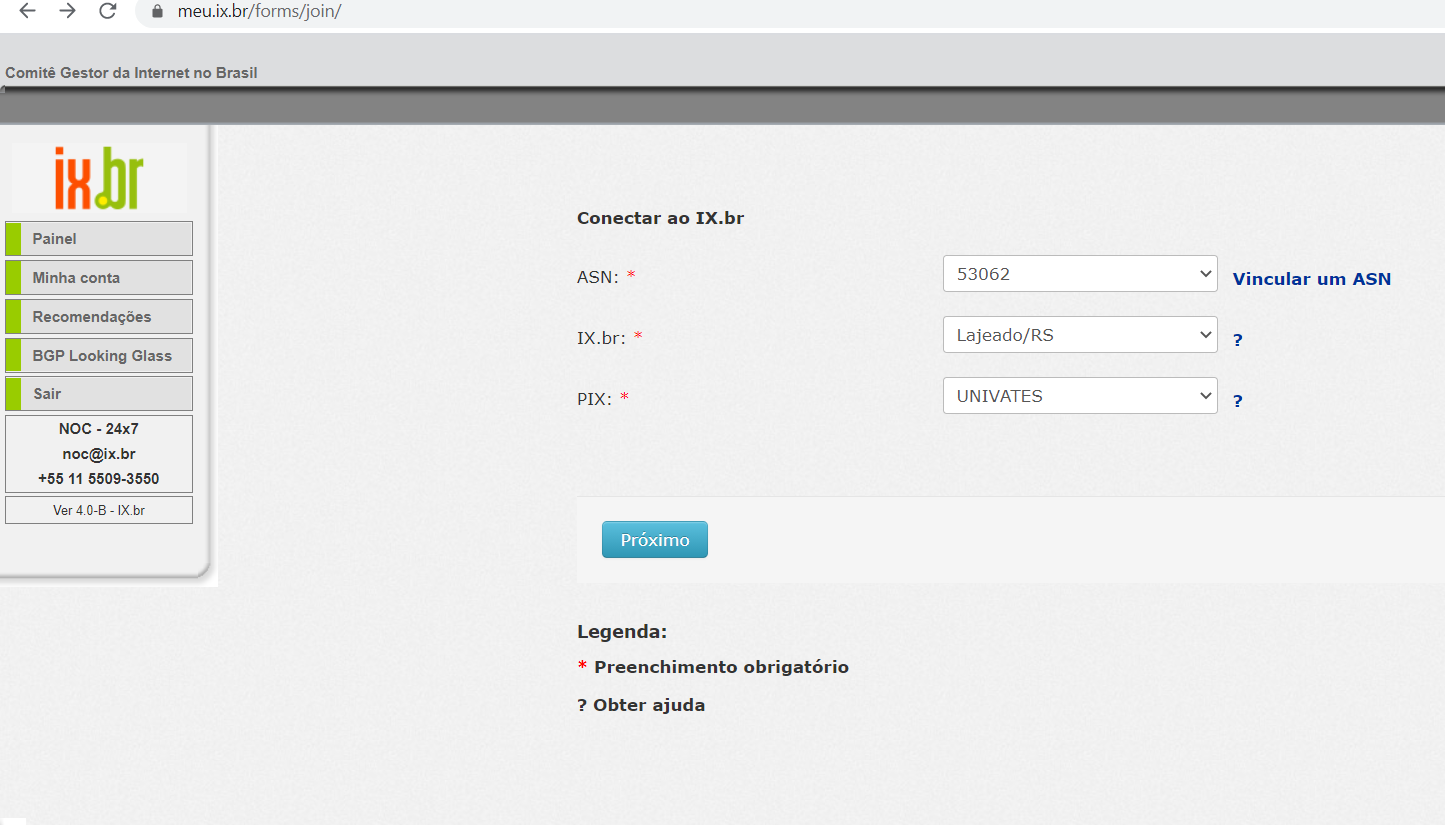Viewport: 1445px width, 825px height.
Task: Click the ix.br logo
Action: (x=99, y=178)
